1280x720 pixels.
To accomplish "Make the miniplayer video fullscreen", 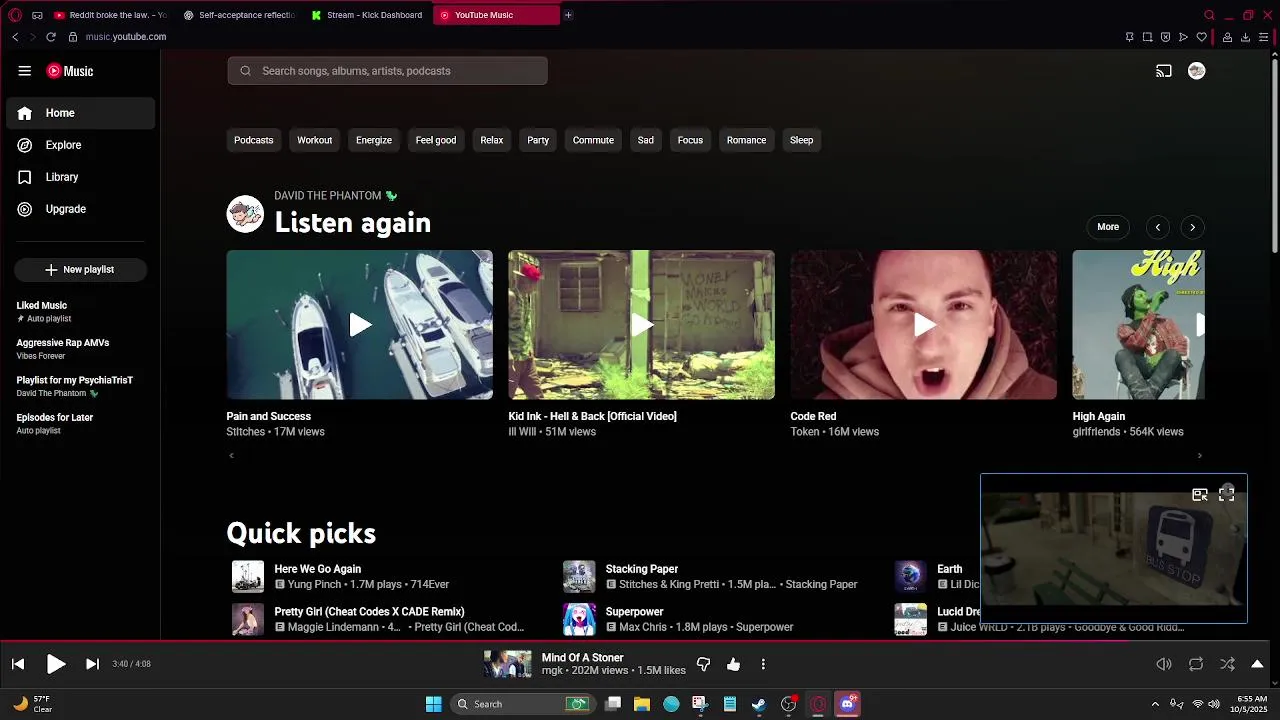I will coord(1227,494).
